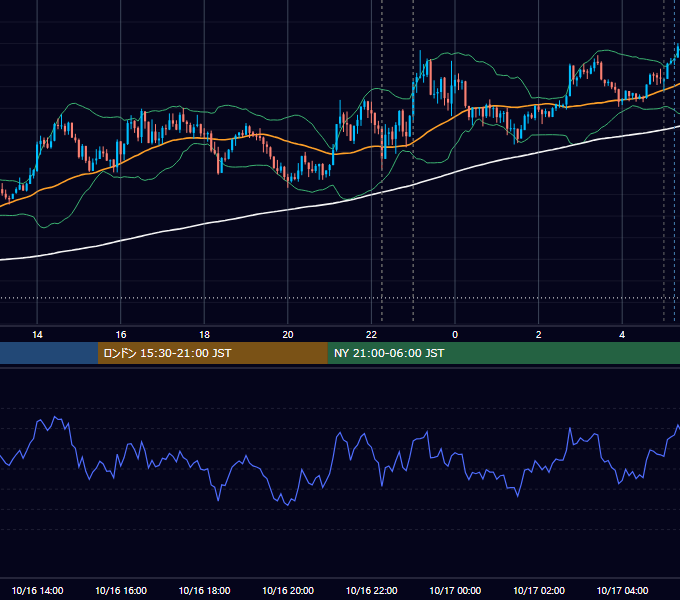Click the 10/17 02:00 date label
This screenshot has height=600, width=680.
point(539,590)
